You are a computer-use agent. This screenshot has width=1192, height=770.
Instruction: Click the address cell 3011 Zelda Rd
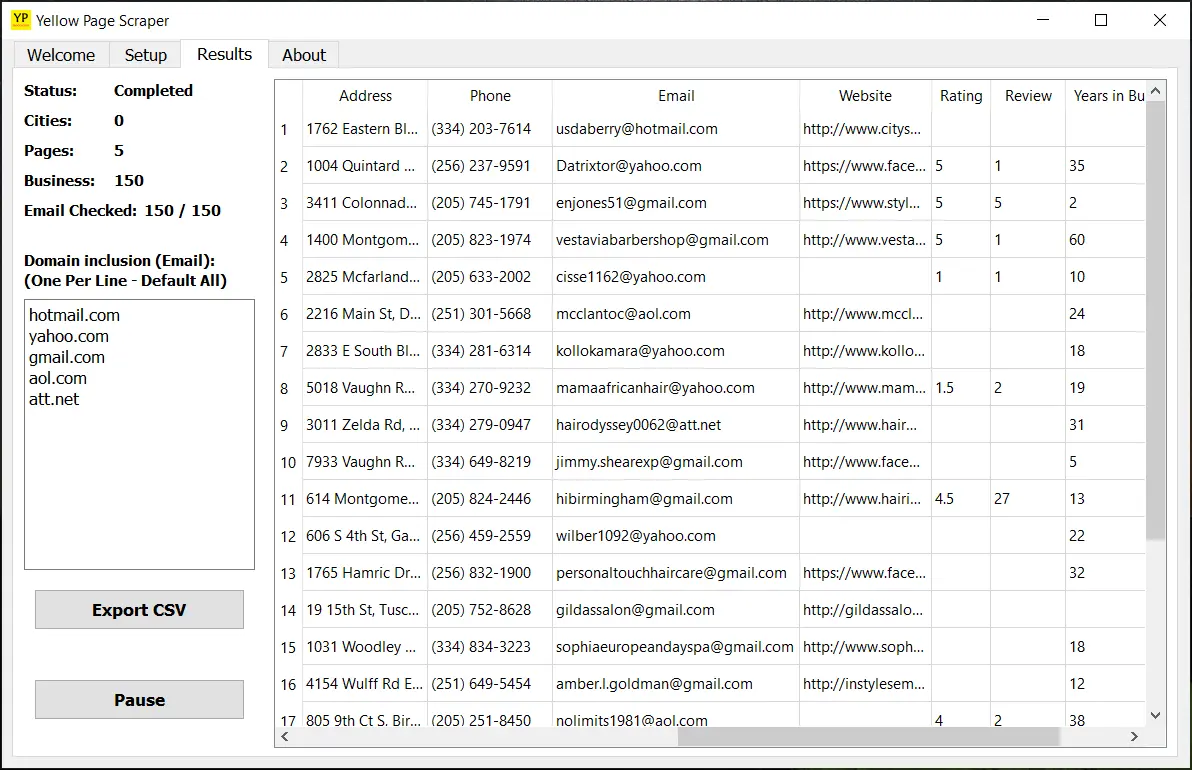[365, 425]
